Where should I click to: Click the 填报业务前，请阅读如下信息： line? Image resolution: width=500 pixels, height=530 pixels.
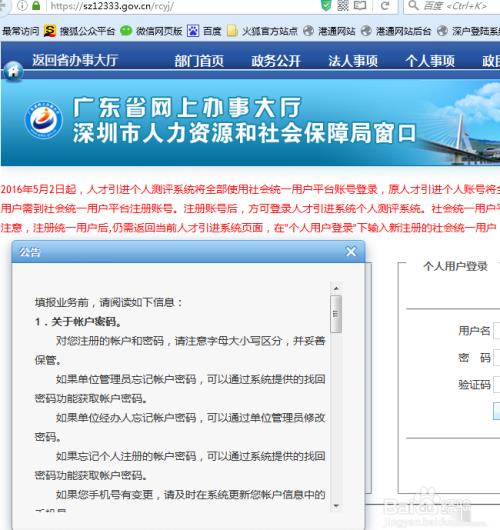(x=109, y=302)
